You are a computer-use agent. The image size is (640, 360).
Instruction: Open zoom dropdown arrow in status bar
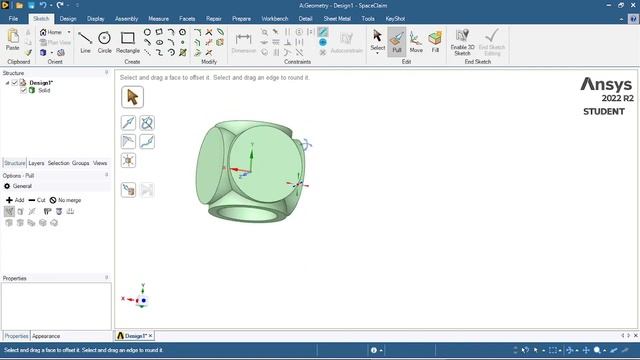pyautogui.click(x=604, y=350)
